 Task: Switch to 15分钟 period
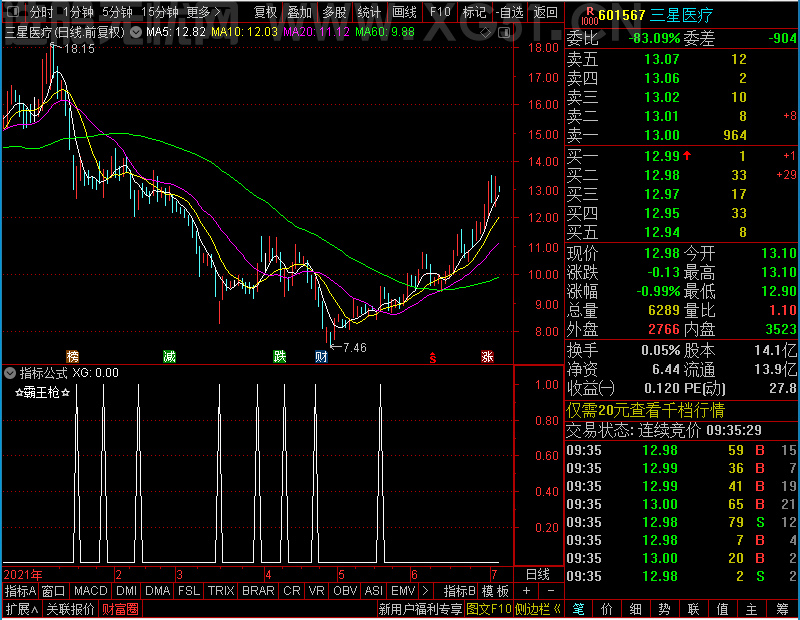pyautogui.click(x=160, y=12)
